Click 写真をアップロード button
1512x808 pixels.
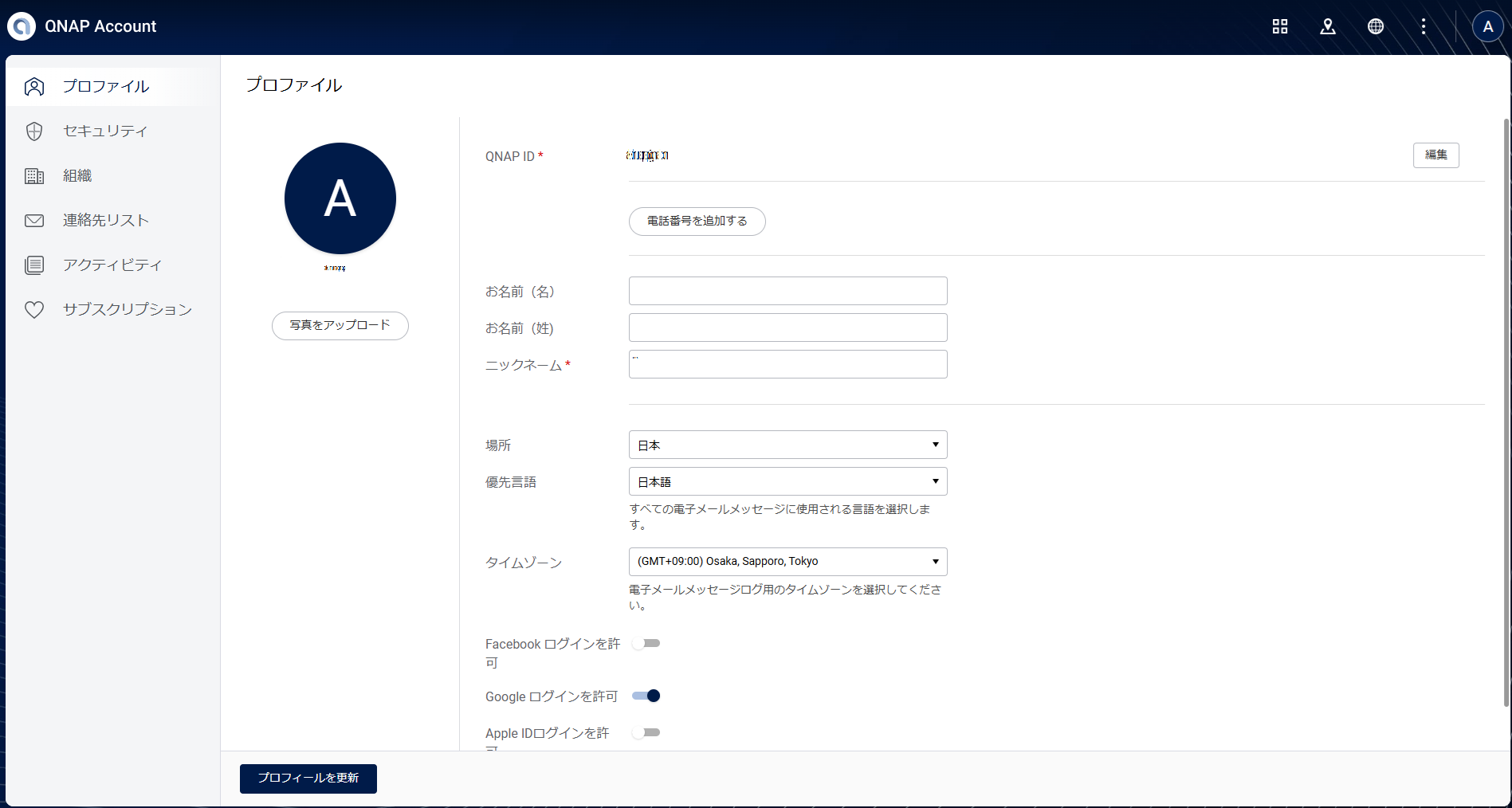pos(340,325)
